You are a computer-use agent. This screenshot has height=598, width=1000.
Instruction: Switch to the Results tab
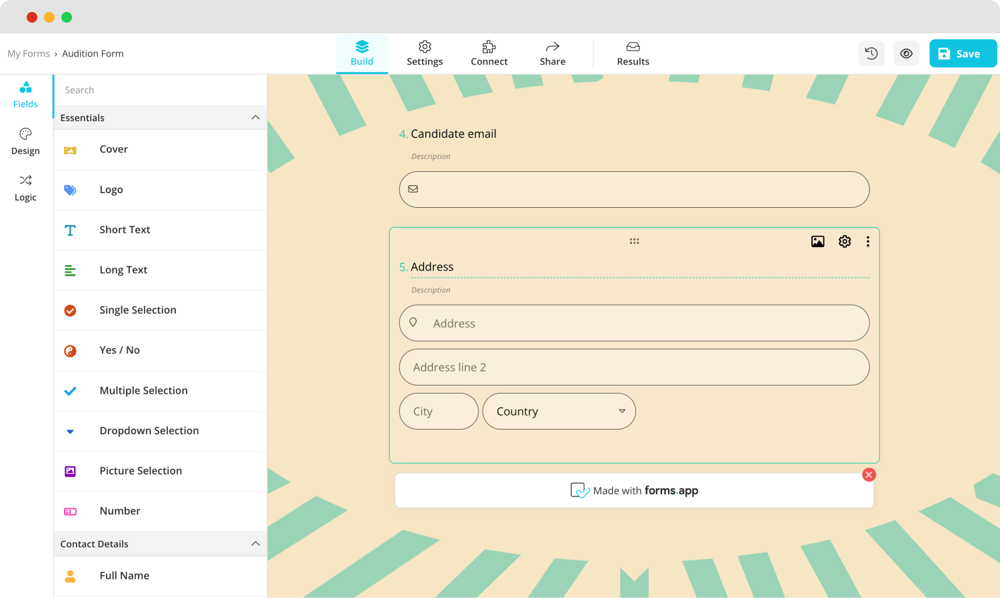pyautogui.click(x=632, y=53)
